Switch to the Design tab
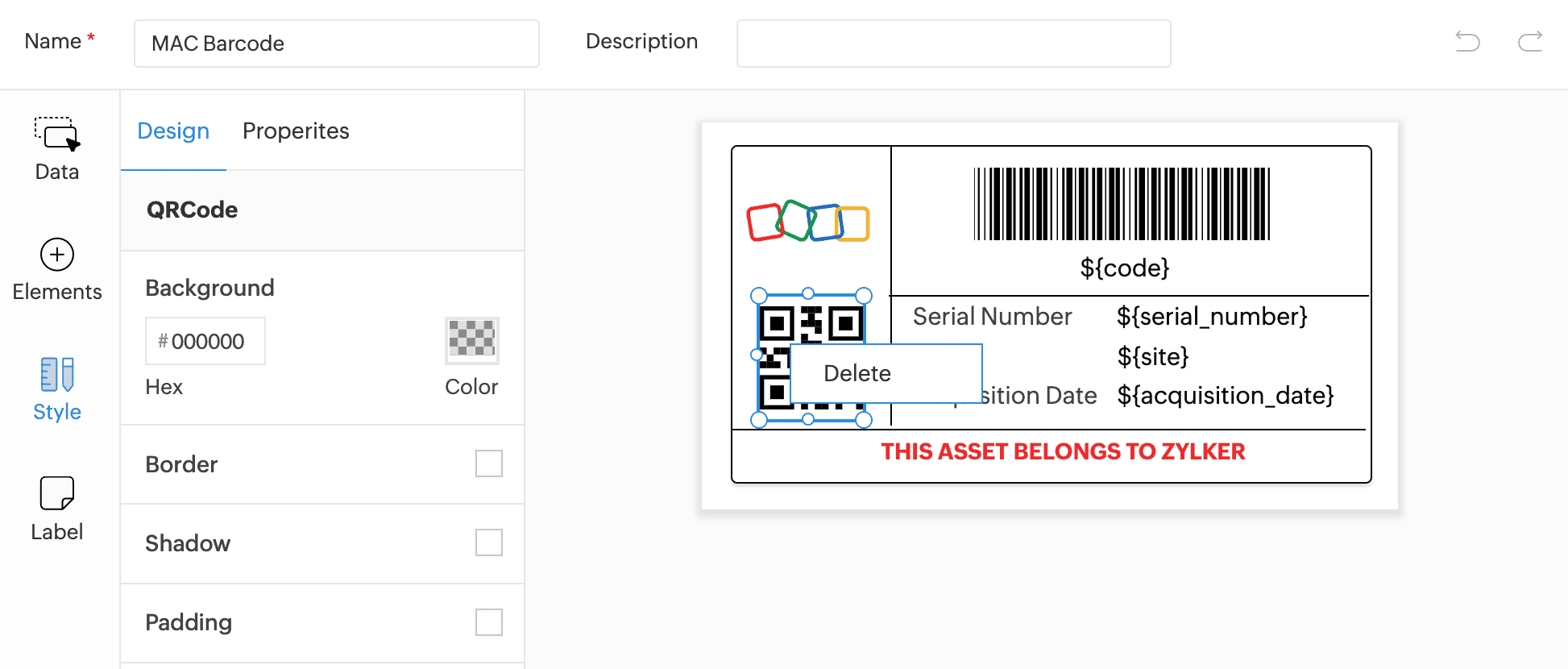 tap(173, 131)
